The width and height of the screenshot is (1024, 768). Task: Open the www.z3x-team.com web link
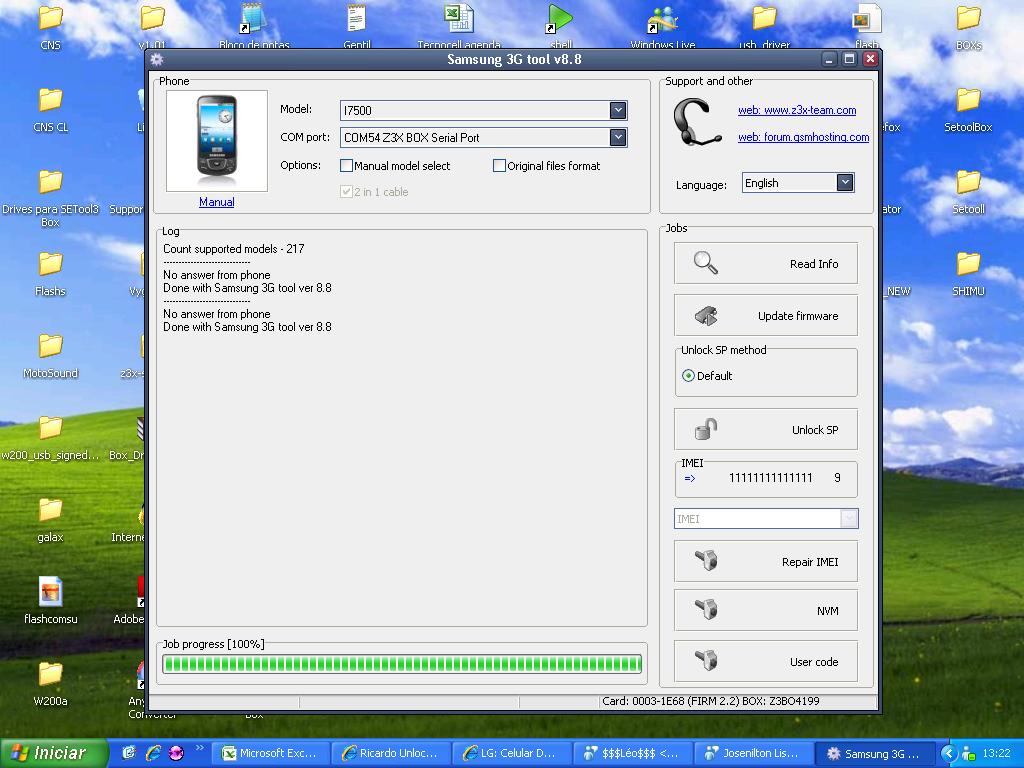(797, 110)
